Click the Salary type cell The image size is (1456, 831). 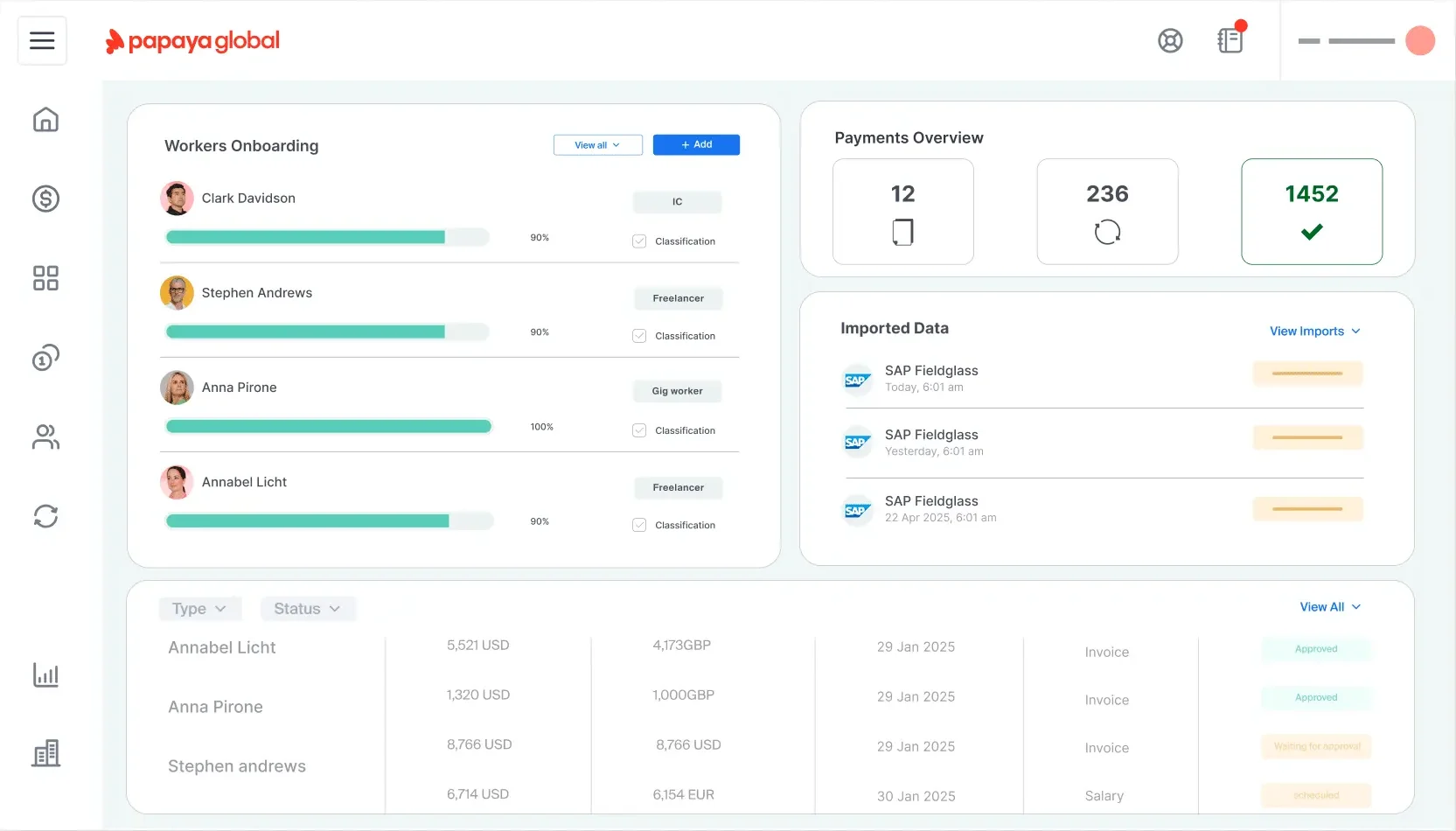click(1104, 796)
